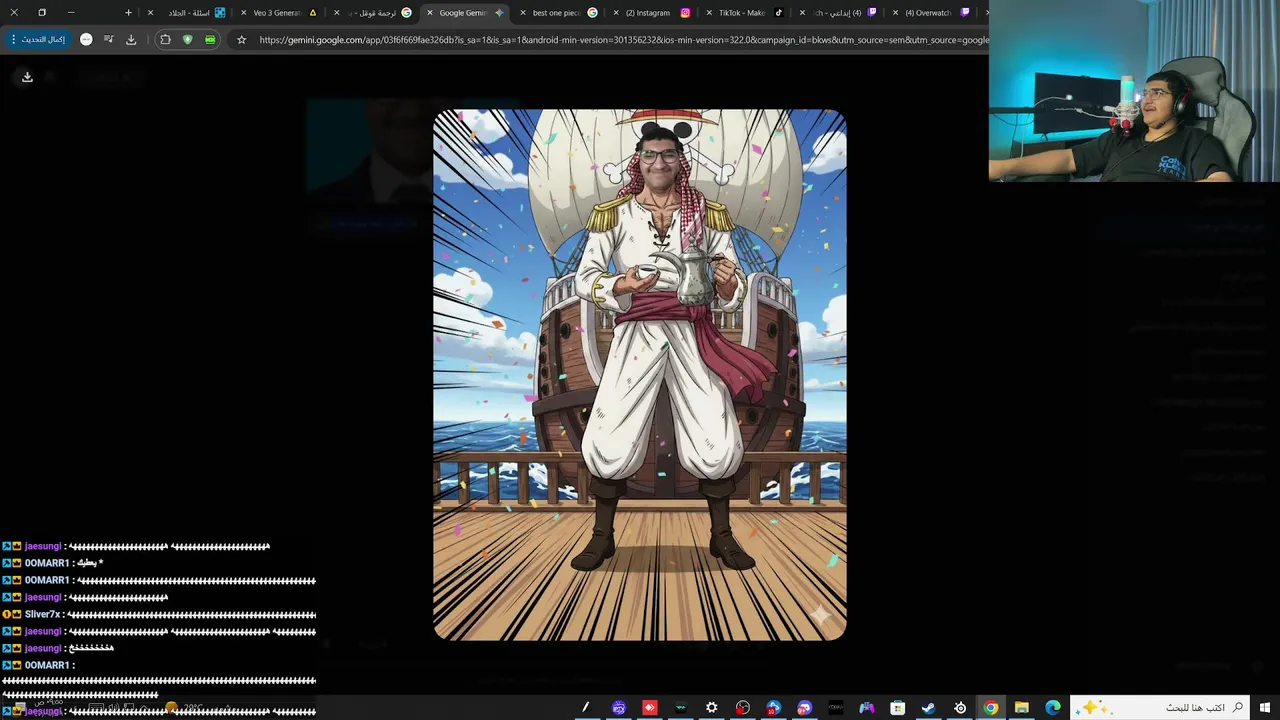Open the game controller taskbar icon
This screenshot has height=720, width=1280.
866,708
